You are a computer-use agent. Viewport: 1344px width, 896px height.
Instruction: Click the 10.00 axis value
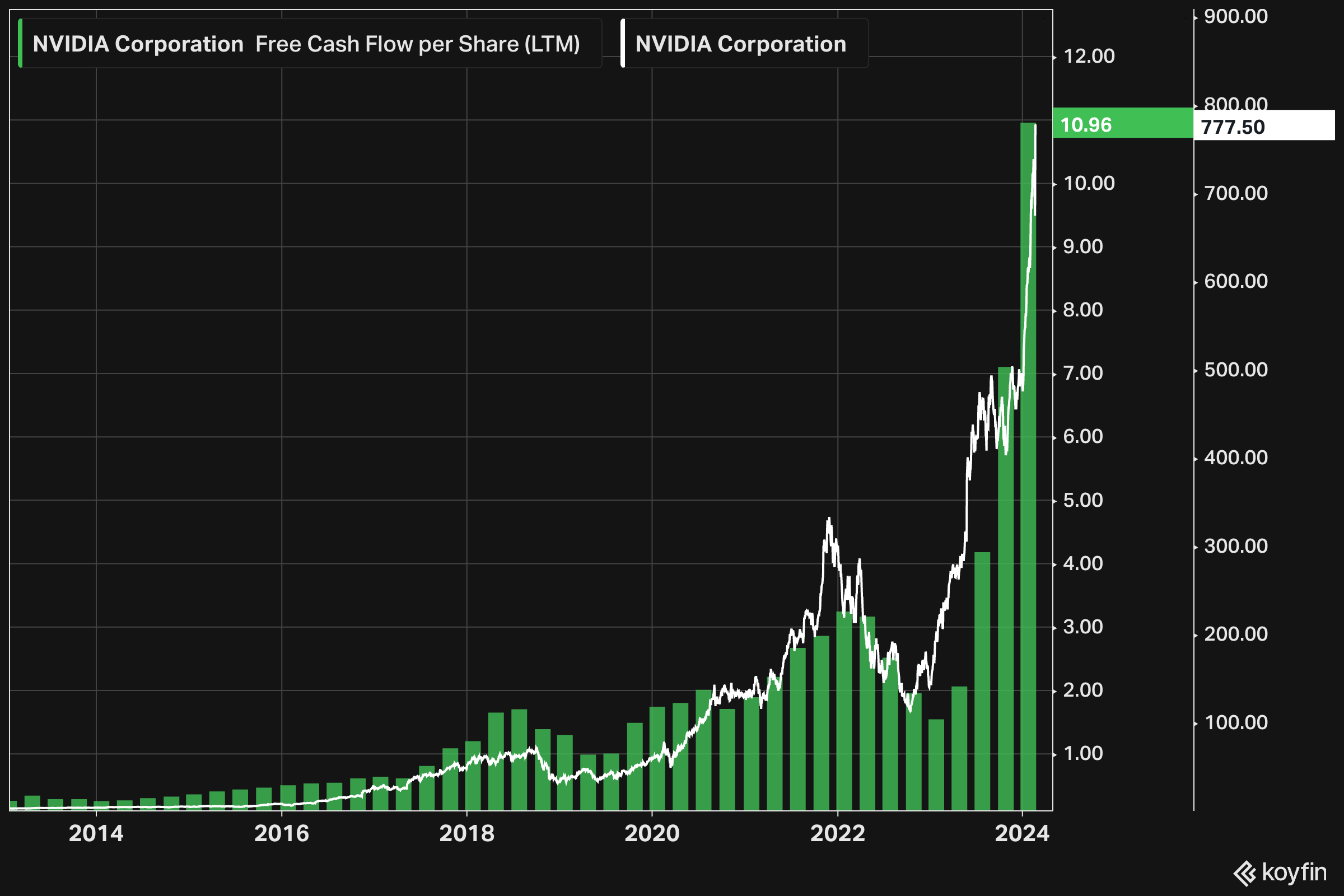pyautogui.click(x=1089, y=184)
